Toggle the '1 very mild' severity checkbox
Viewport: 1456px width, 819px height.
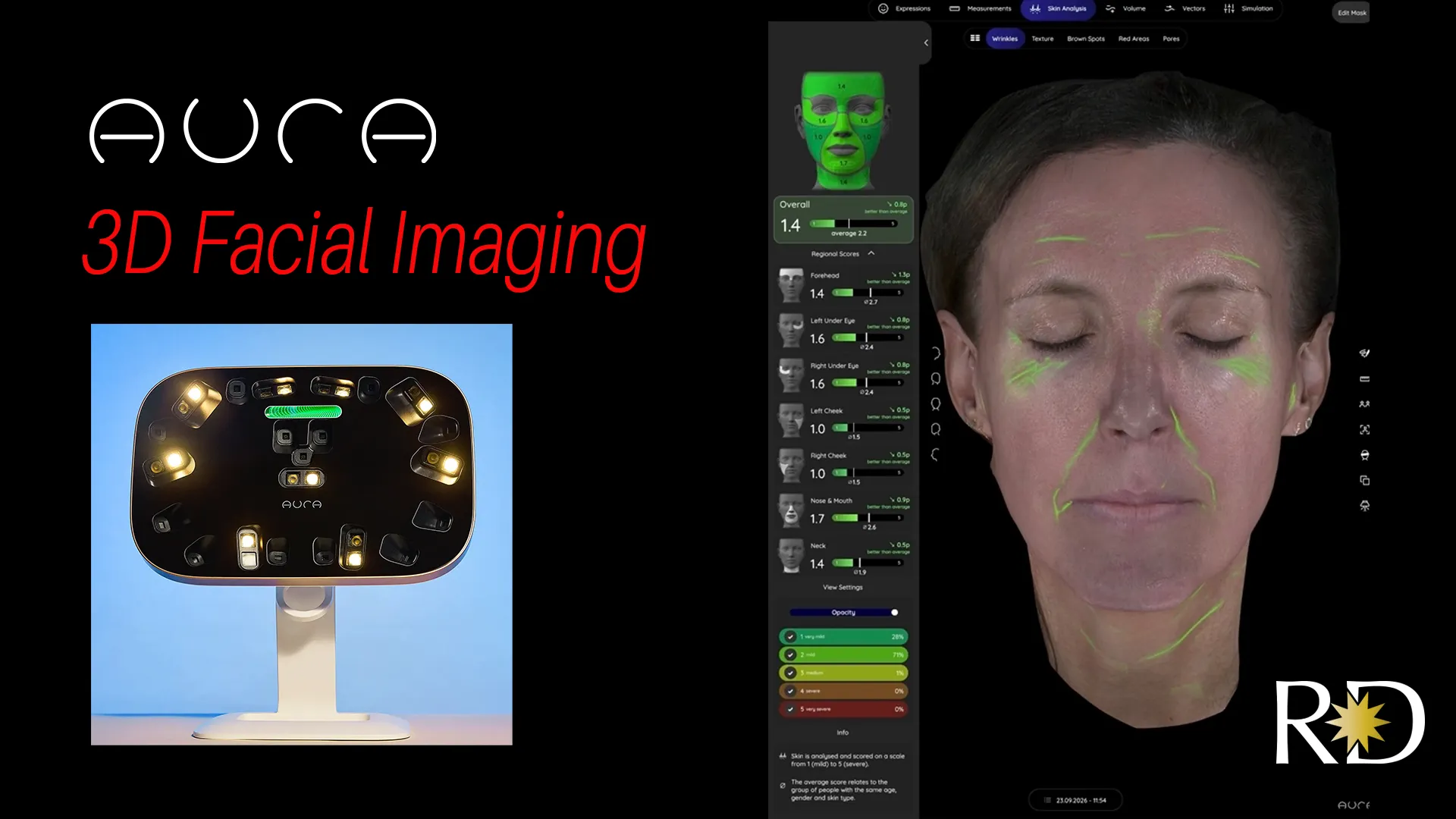[790, 637]
